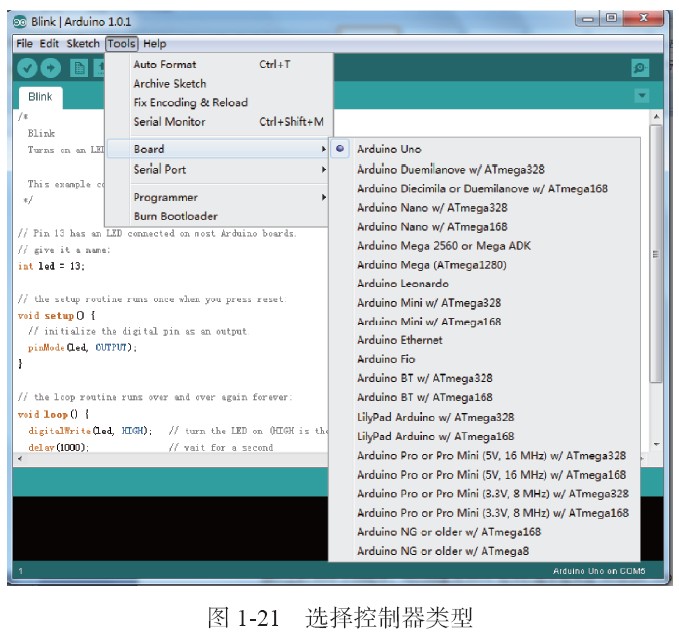
Task: Expand the Programmer submenu
Action: pos(218,198)
